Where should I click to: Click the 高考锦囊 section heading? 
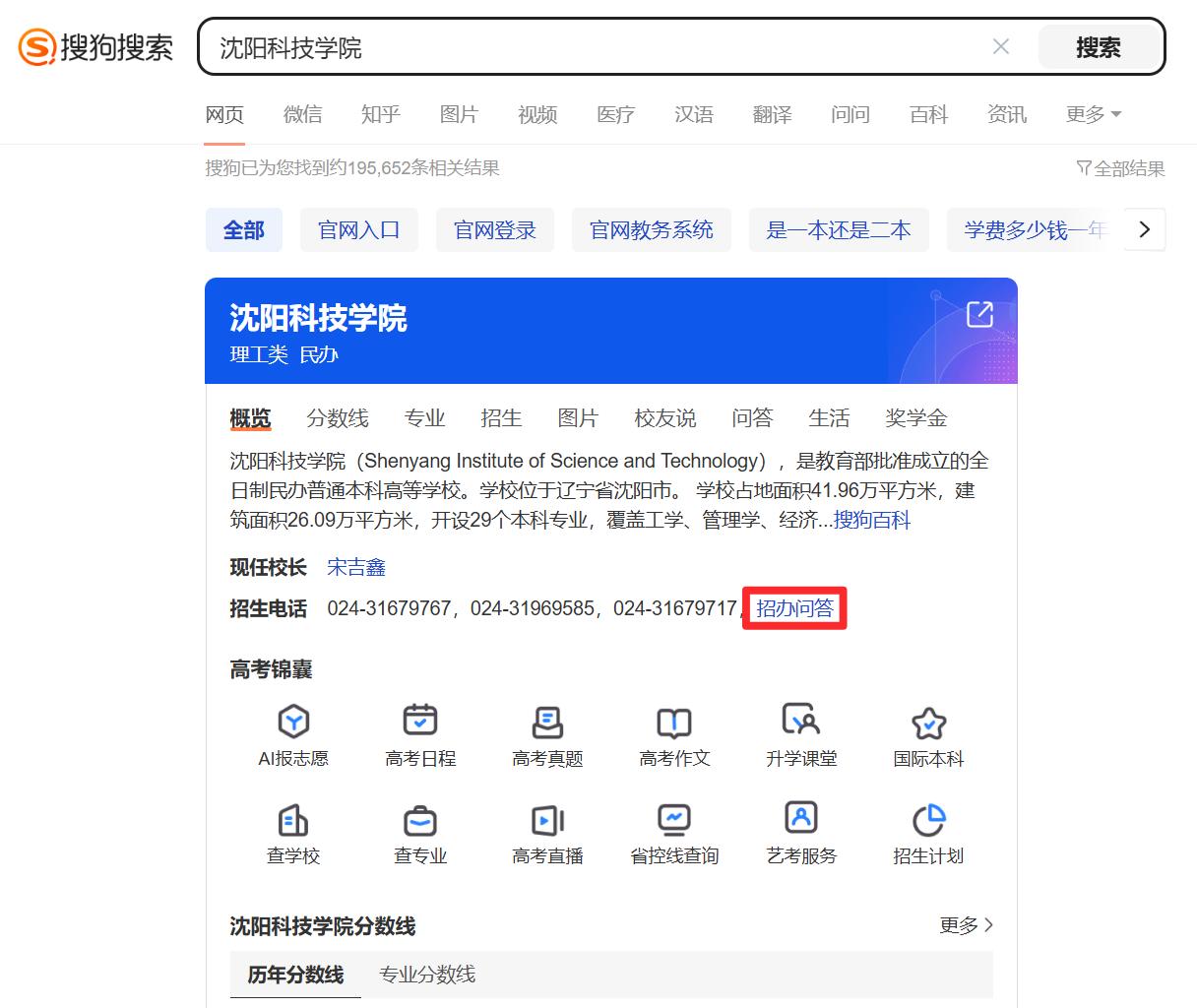coord(271,669)
